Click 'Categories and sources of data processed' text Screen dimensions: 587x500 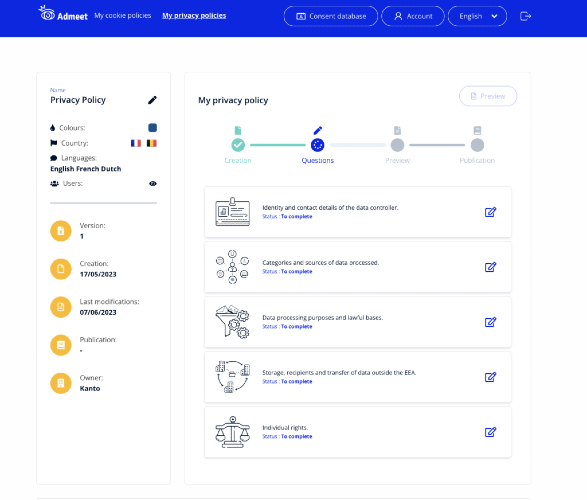tap(321, 263)
